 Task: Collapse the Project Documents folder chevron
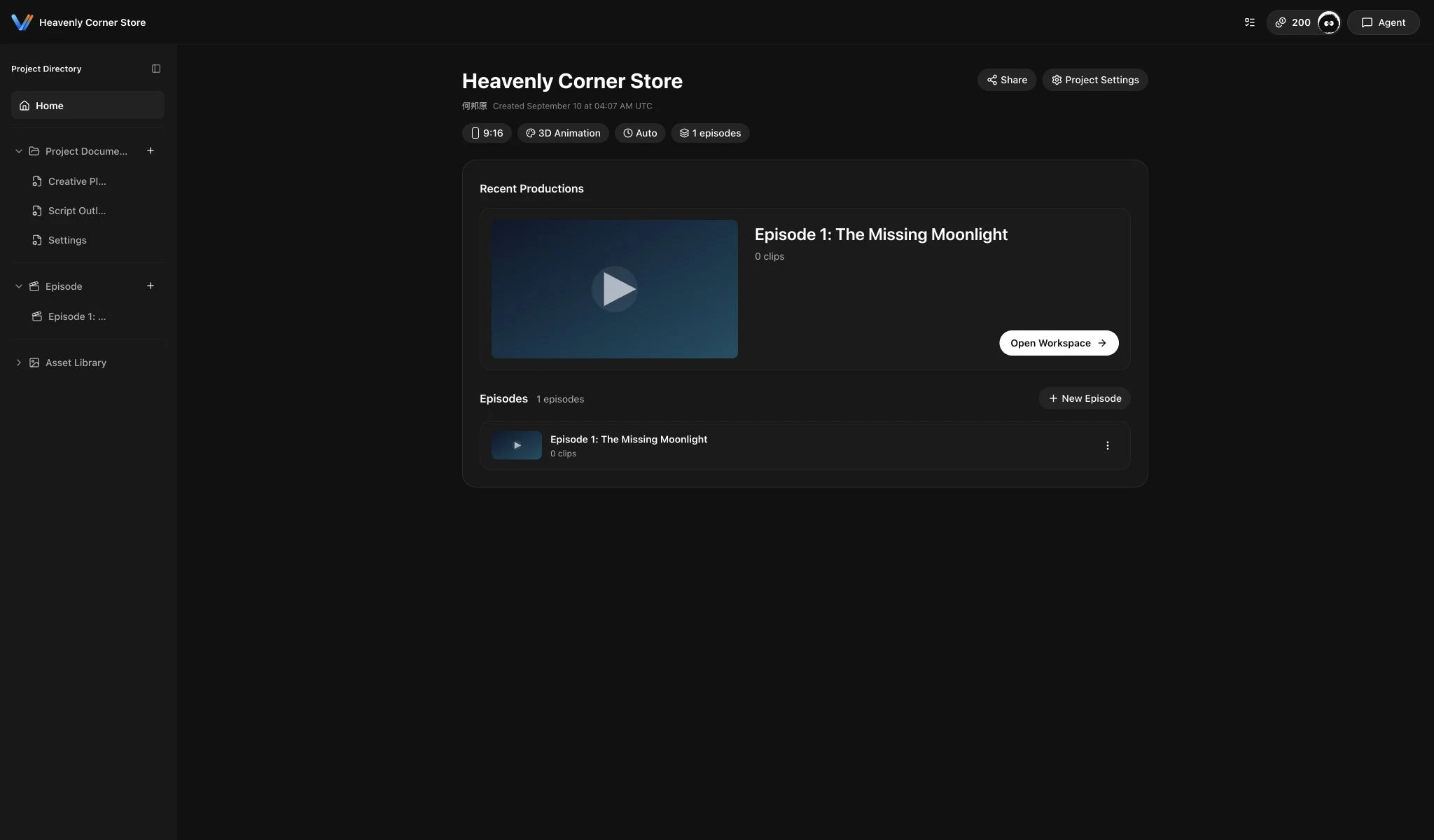pyautogui.click(x=19, y=151)
